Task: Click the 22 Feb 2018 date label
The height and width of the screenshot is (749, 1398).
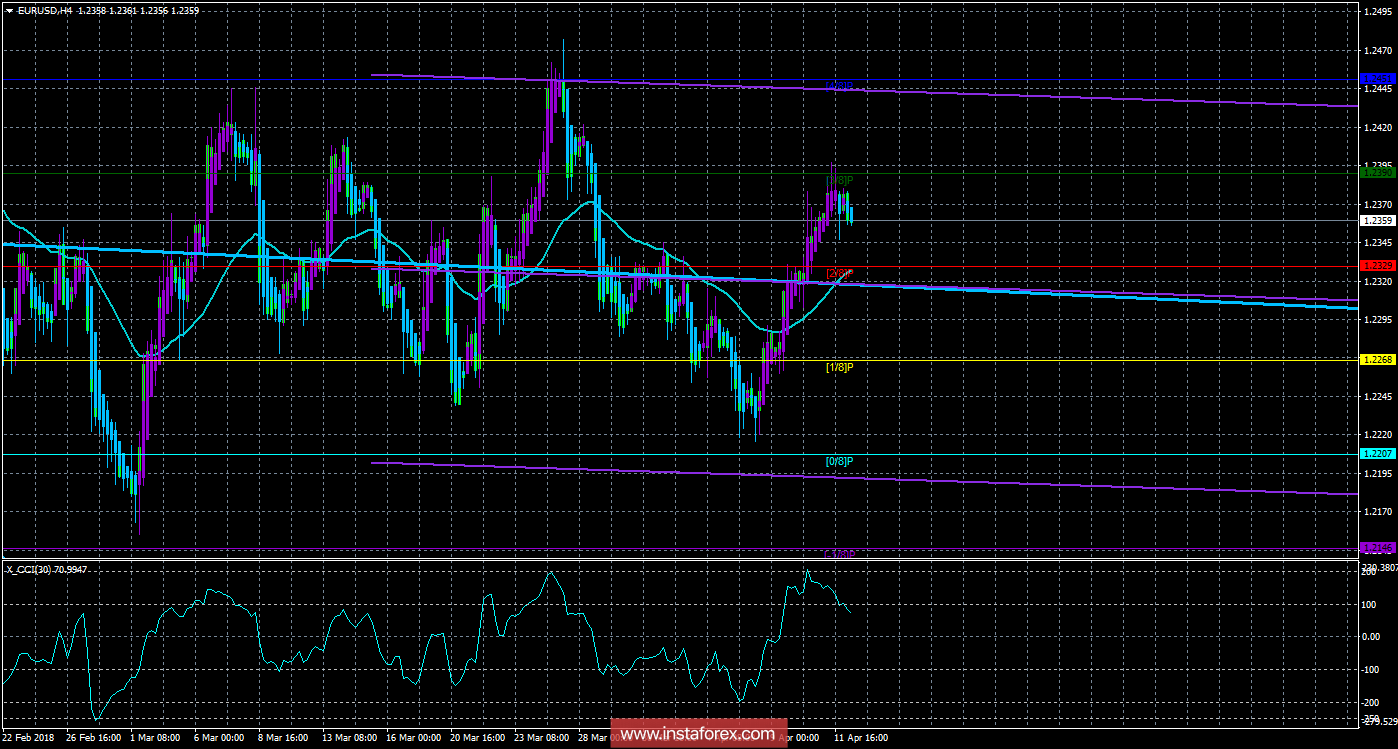Action: click(x=29, y=737)
